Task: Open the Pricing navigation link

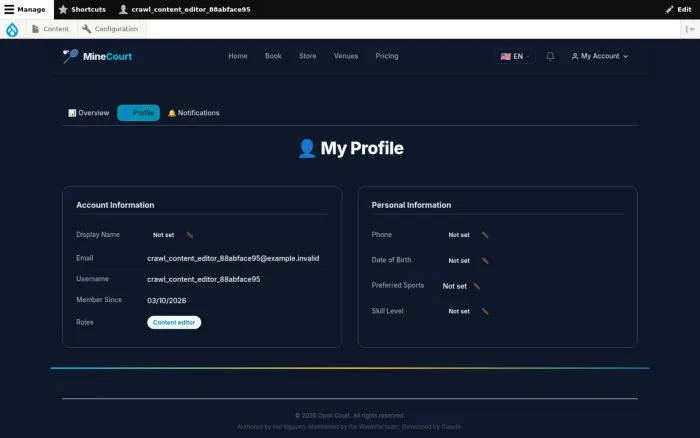Action: 387,56
